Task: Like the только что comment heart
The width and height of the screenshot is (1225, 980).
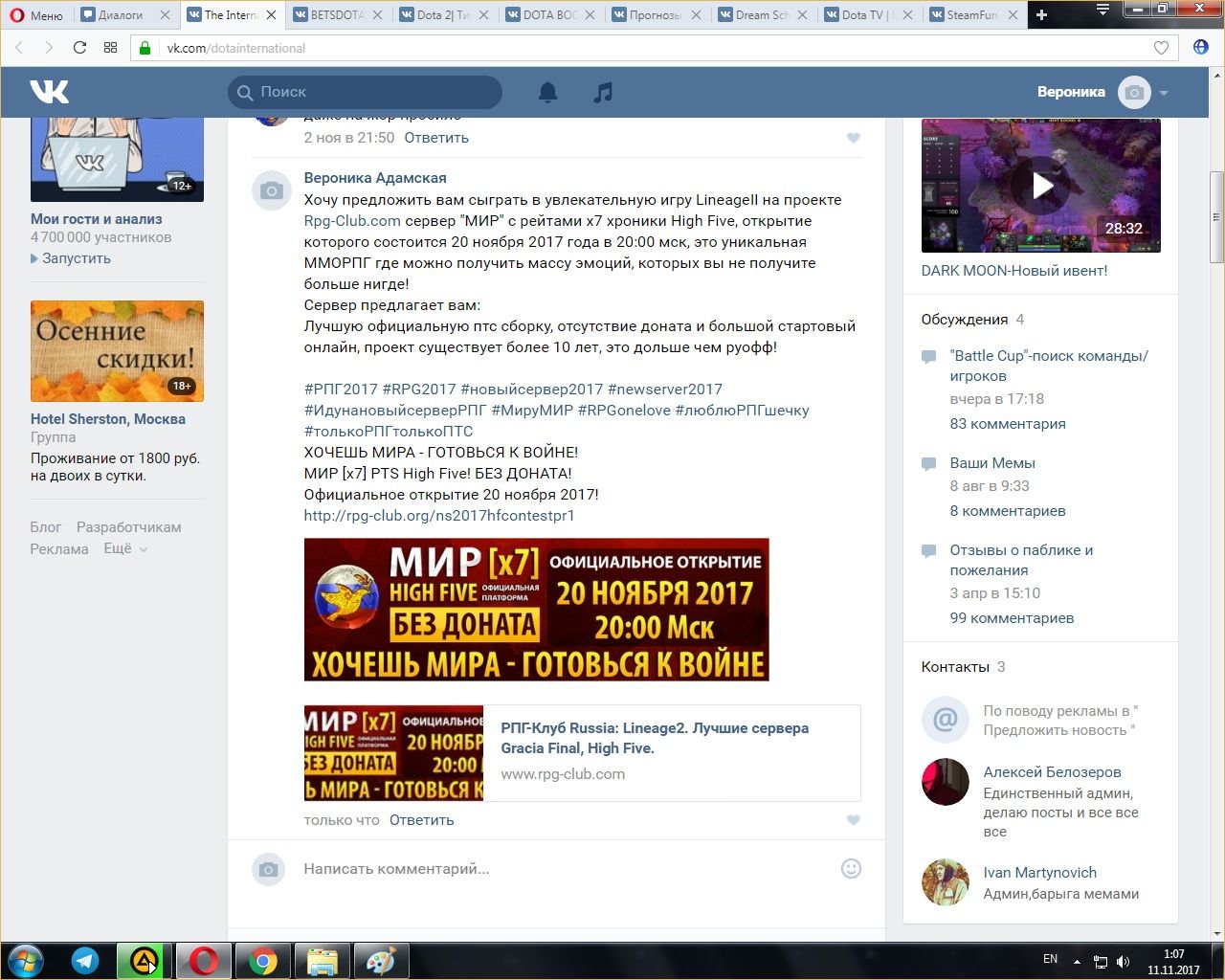Action: (x=854, y=820)
